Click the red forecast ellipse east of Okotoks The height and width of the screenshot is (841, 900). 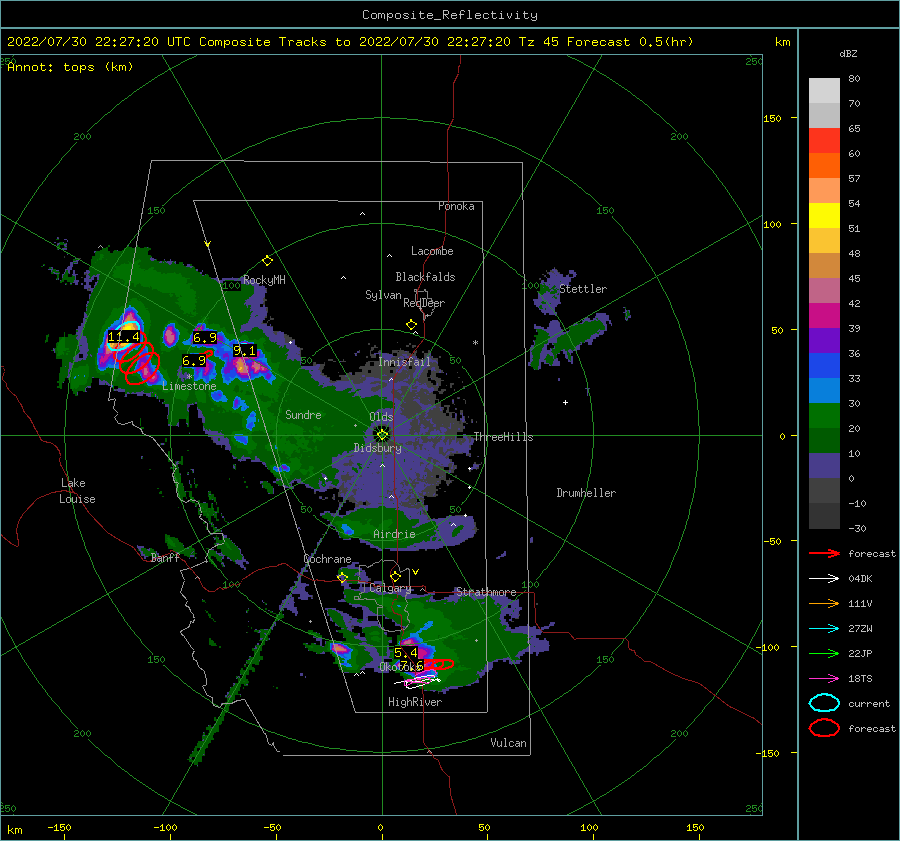[439, 664]
